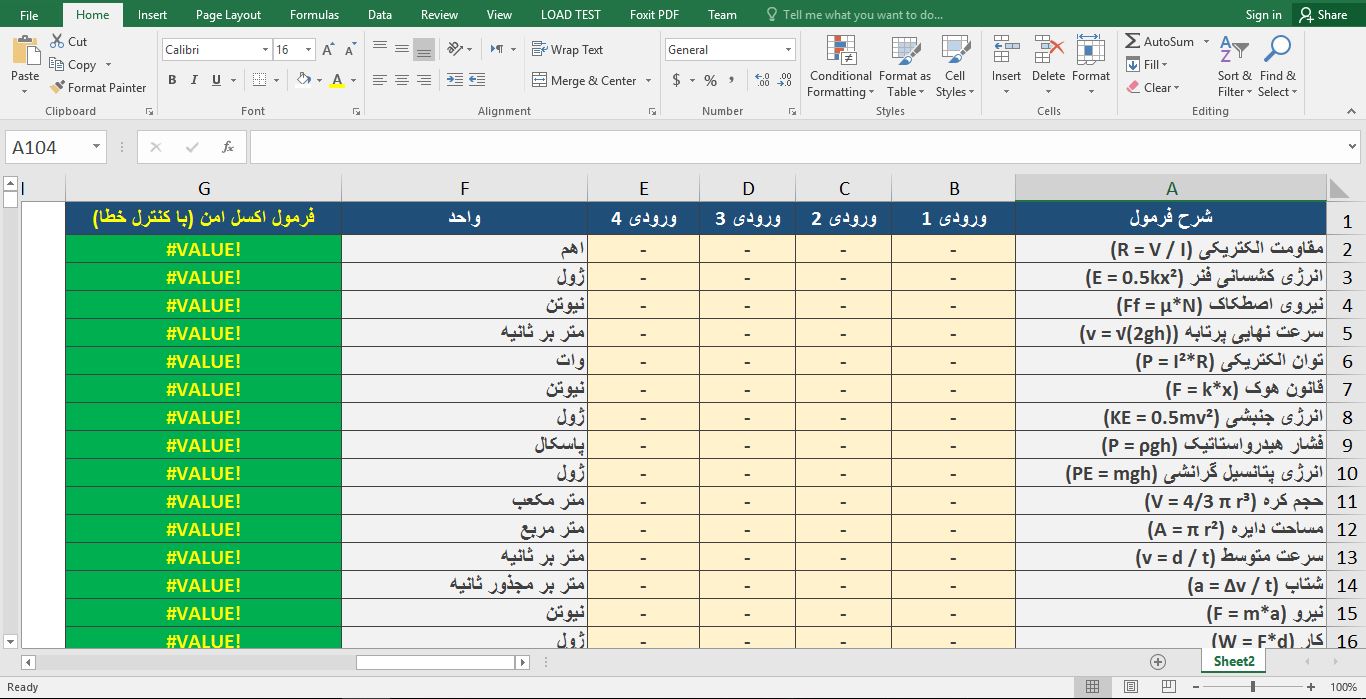Apply Percent Style format

710,80
